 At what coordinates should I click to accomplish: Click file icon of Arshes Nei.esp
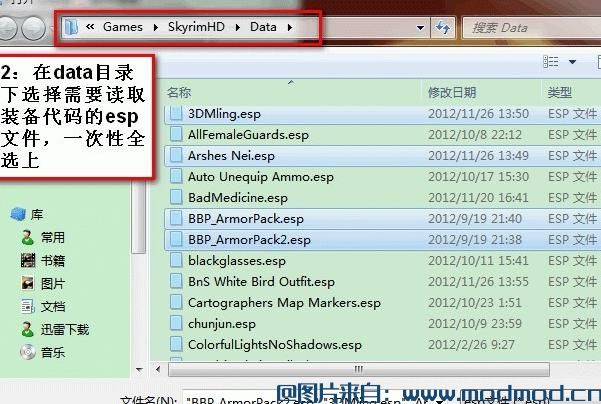176,156
